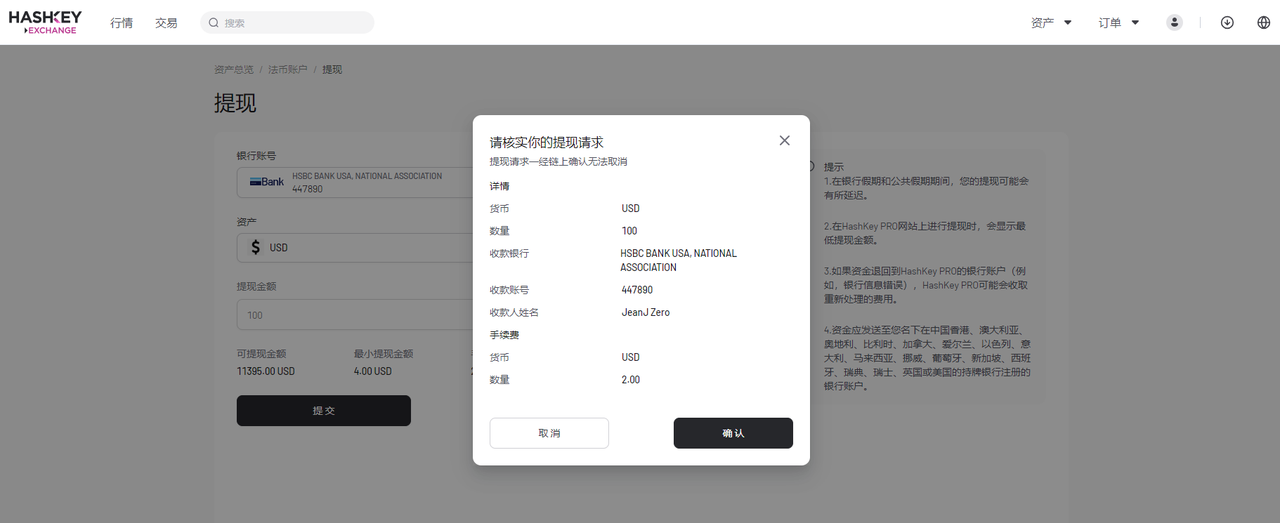The width and height of the screenshot is (1280, 523).
Task: Open the globe language icon
Action: pos(1263,22)
